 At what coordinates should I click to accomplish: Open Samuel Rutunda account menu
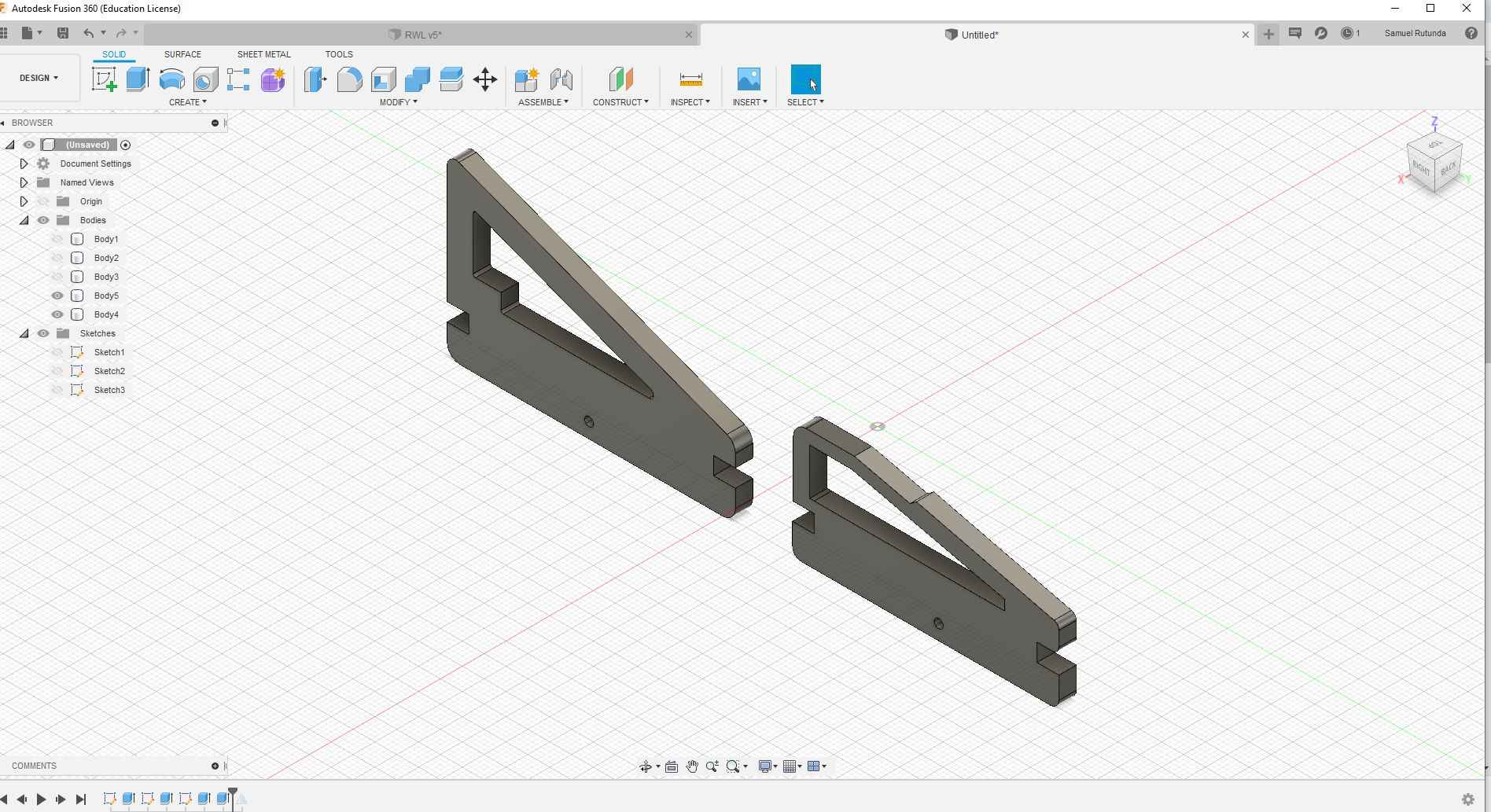[1415, 33]
